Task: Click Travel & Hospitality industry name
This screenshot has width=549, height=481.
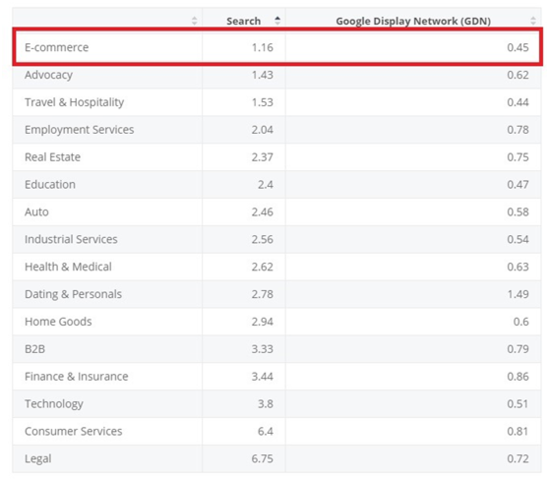Action: pos(74,102)
